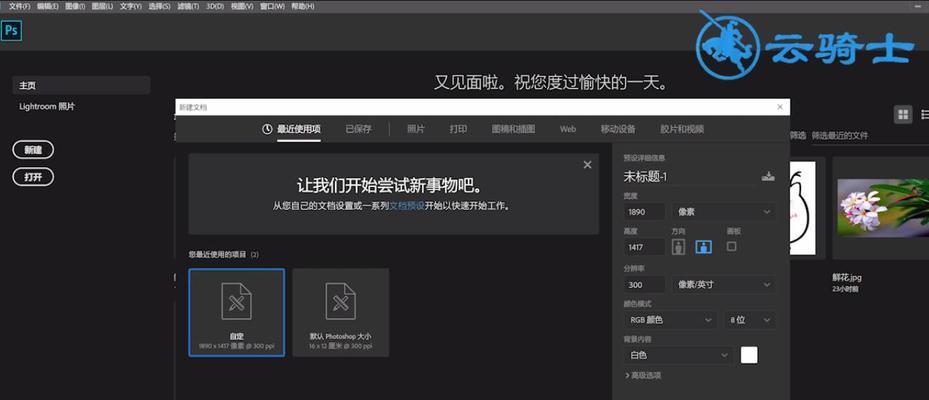Switch to the 打印 tab
The height and width of the screenshot is (400, 929).
[458, 129]
